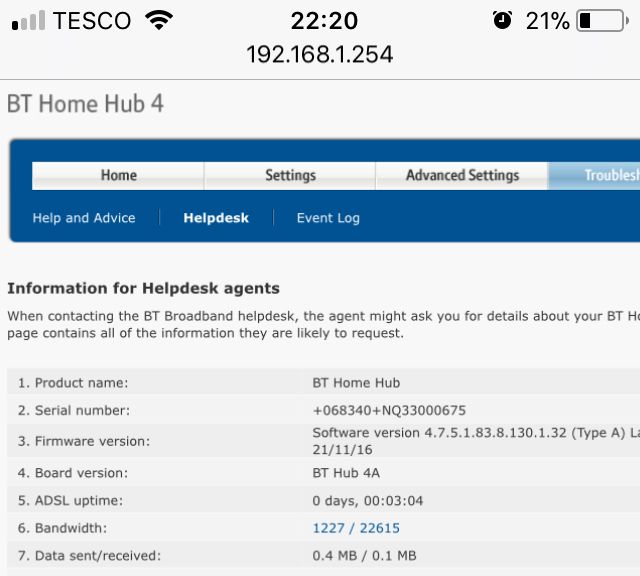Click the ADSL uptime value
640x576 pixels.
(x=368, y=500)
